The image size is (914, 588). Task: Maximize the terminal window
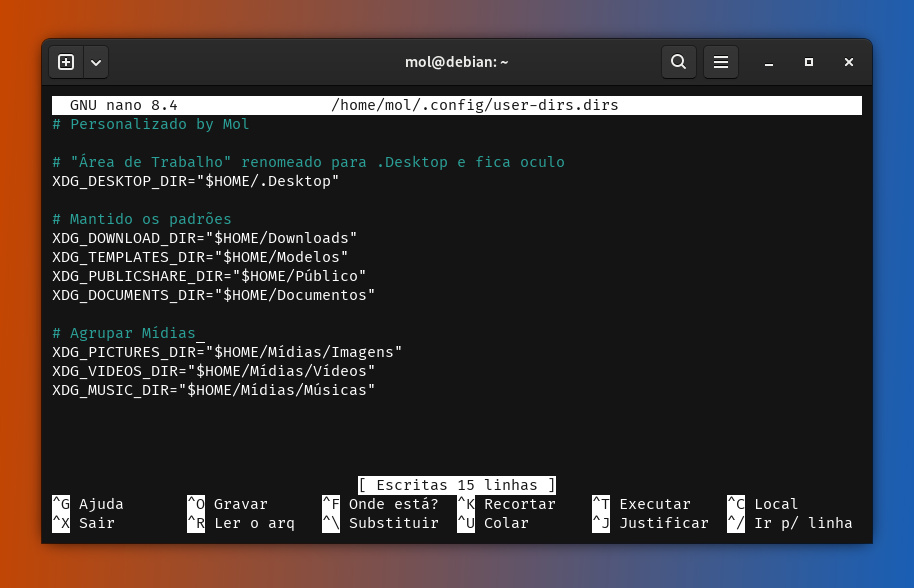point(809,62)
